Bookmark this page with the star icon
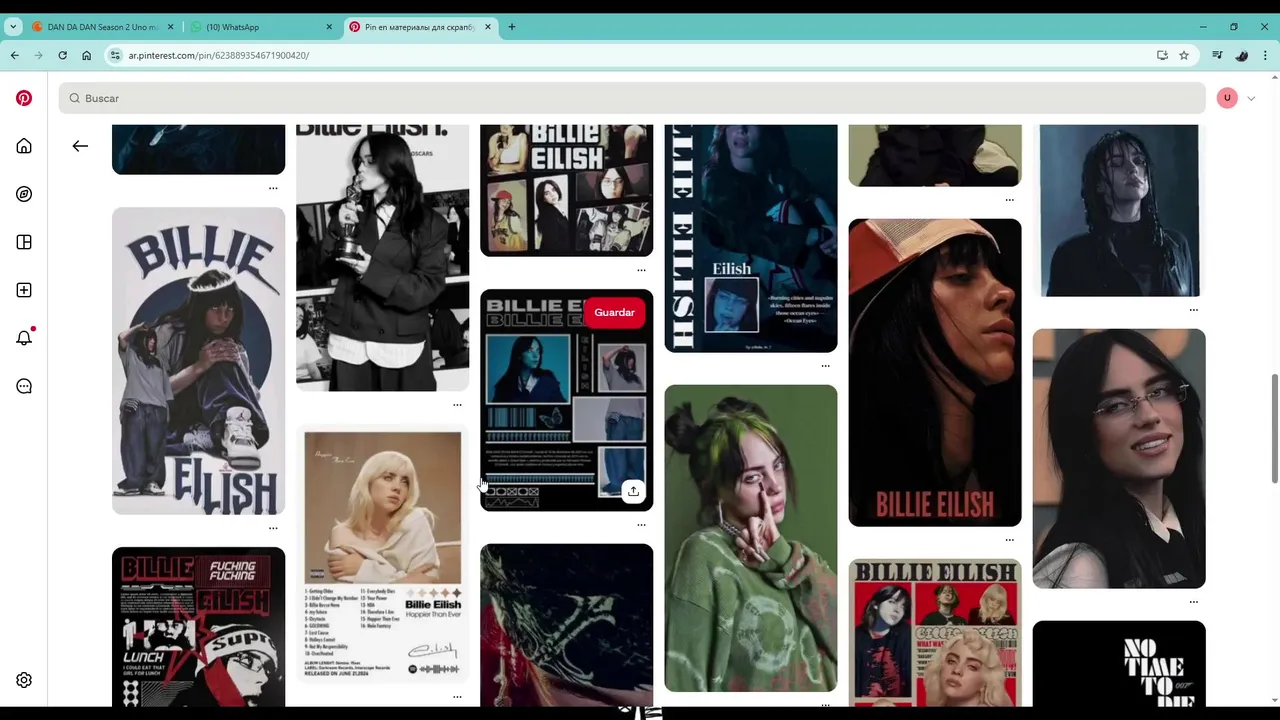Screen dimensions: 1280x720 [x=1184, y=55]
